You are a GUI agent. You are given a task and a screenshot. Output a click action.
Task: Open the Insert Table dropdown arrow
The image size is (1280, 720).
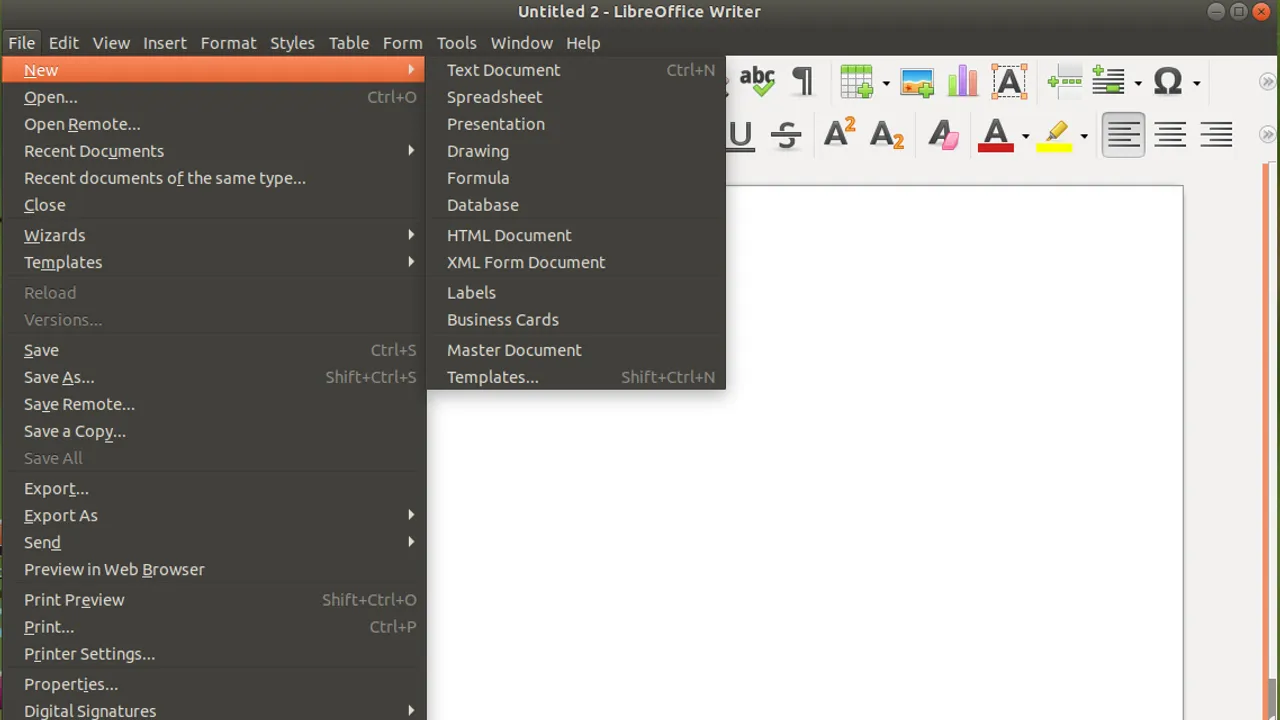(886, 83)
